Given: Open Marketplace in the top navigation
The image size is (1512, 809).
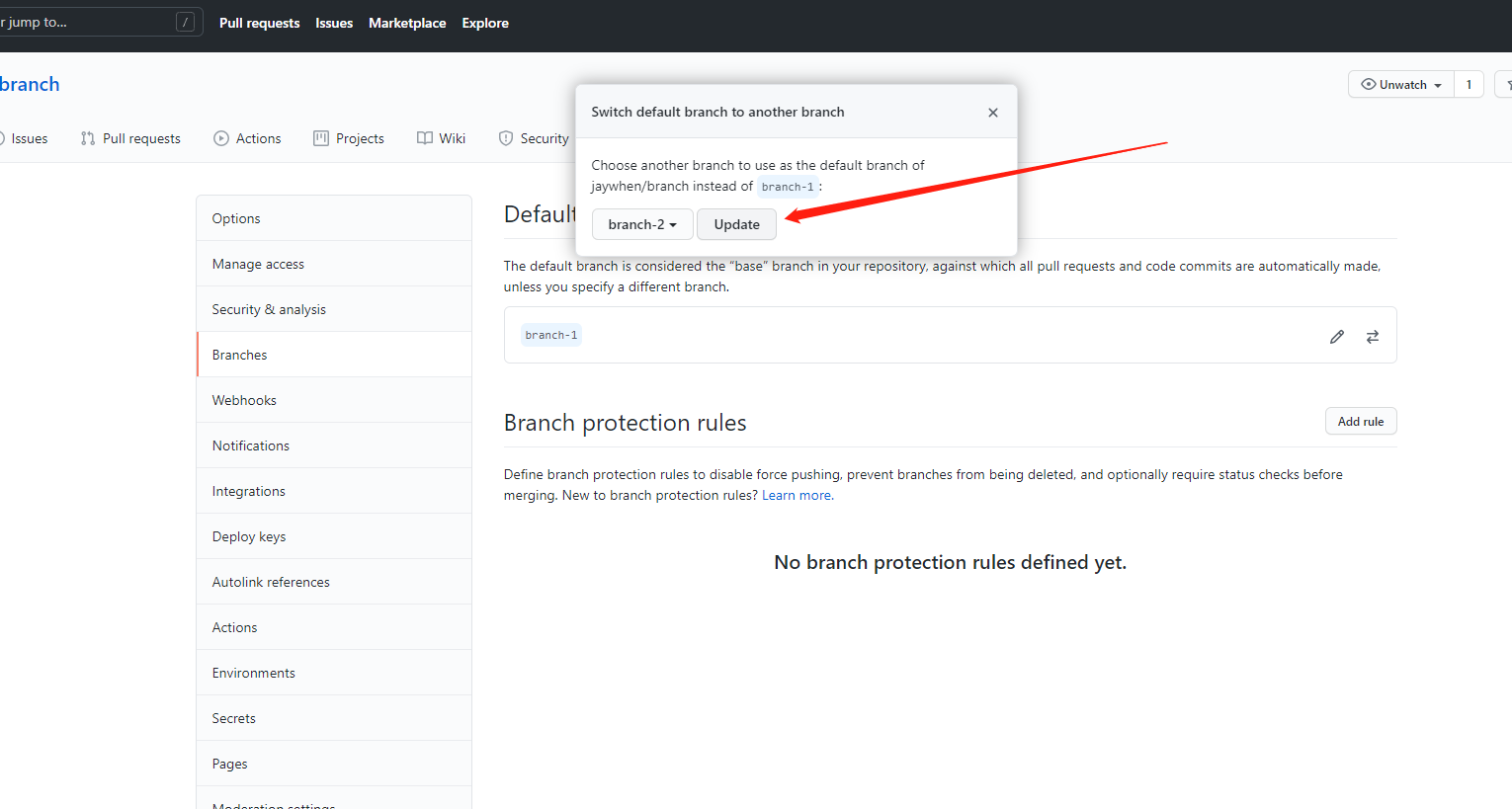Looking at the screenshot, I should click(407, 23).
